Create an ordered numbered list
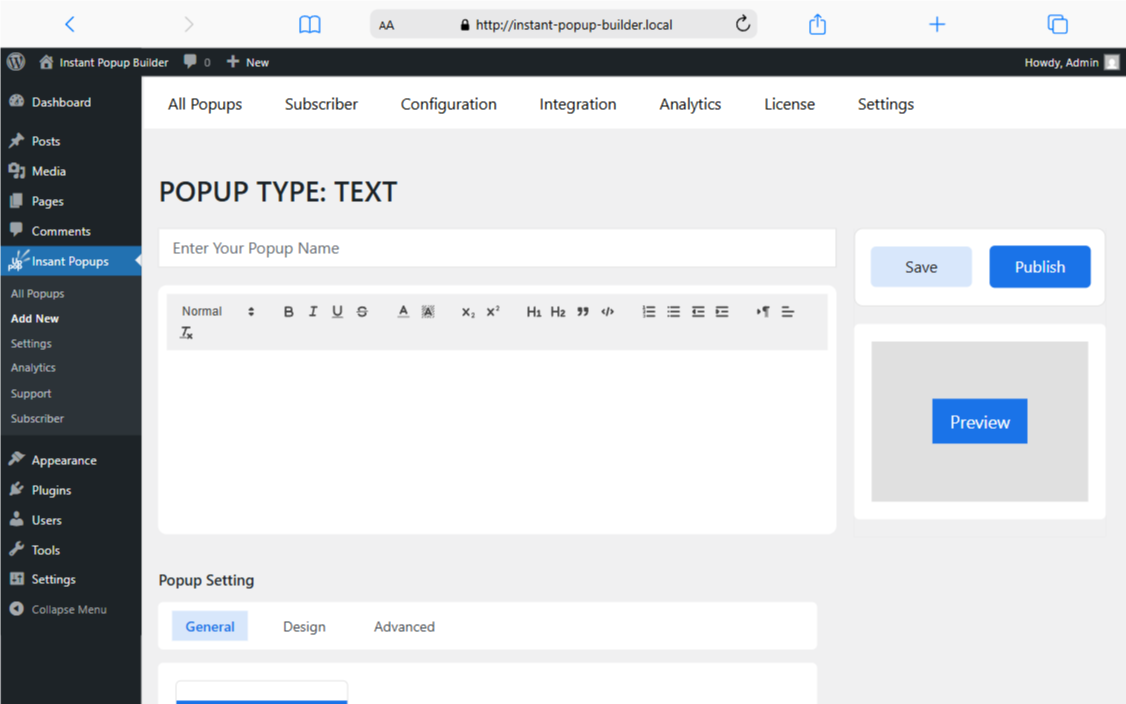Screen dimensions: 1126x704 (x=648, y=312)
